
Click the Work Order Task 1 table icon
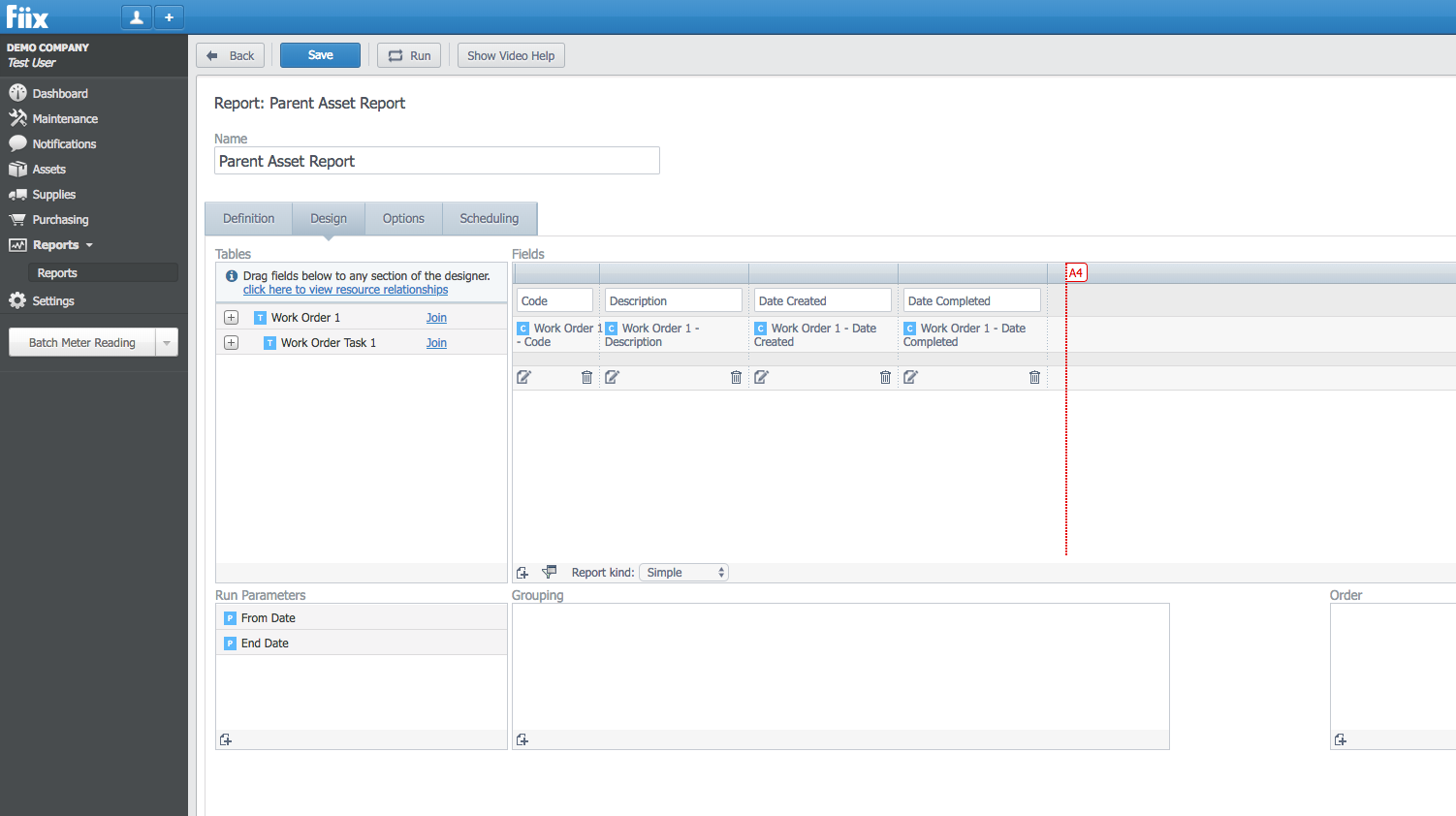[269, 343]
